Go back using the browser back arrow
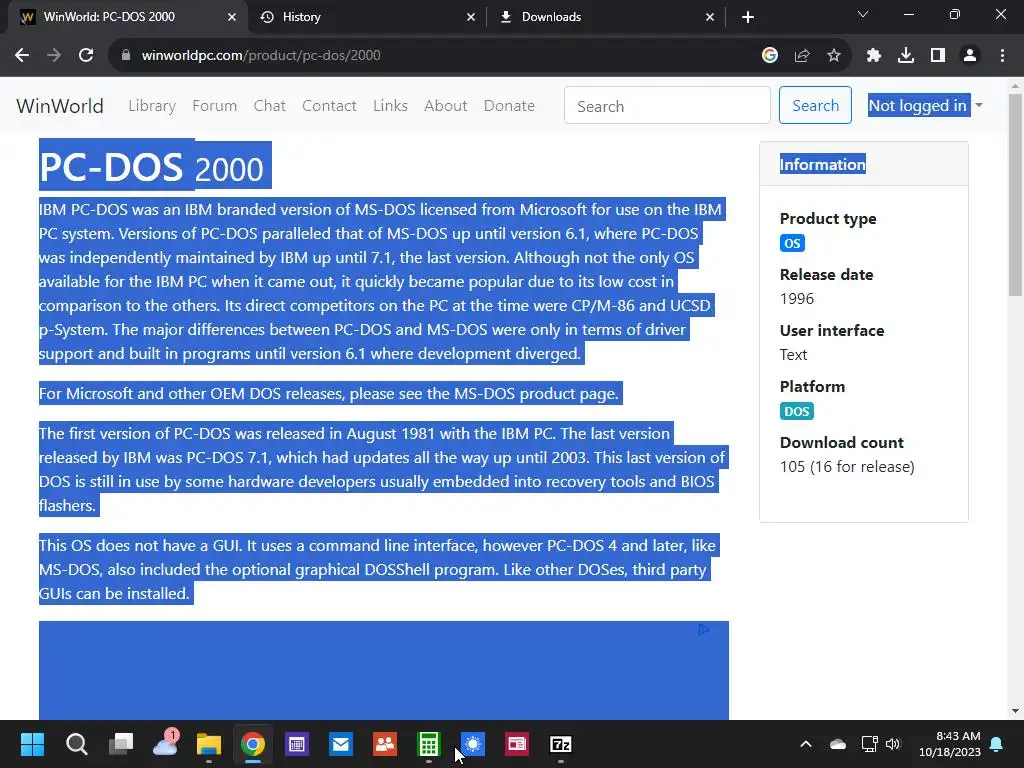1024x768 pixels. [22, 56]
